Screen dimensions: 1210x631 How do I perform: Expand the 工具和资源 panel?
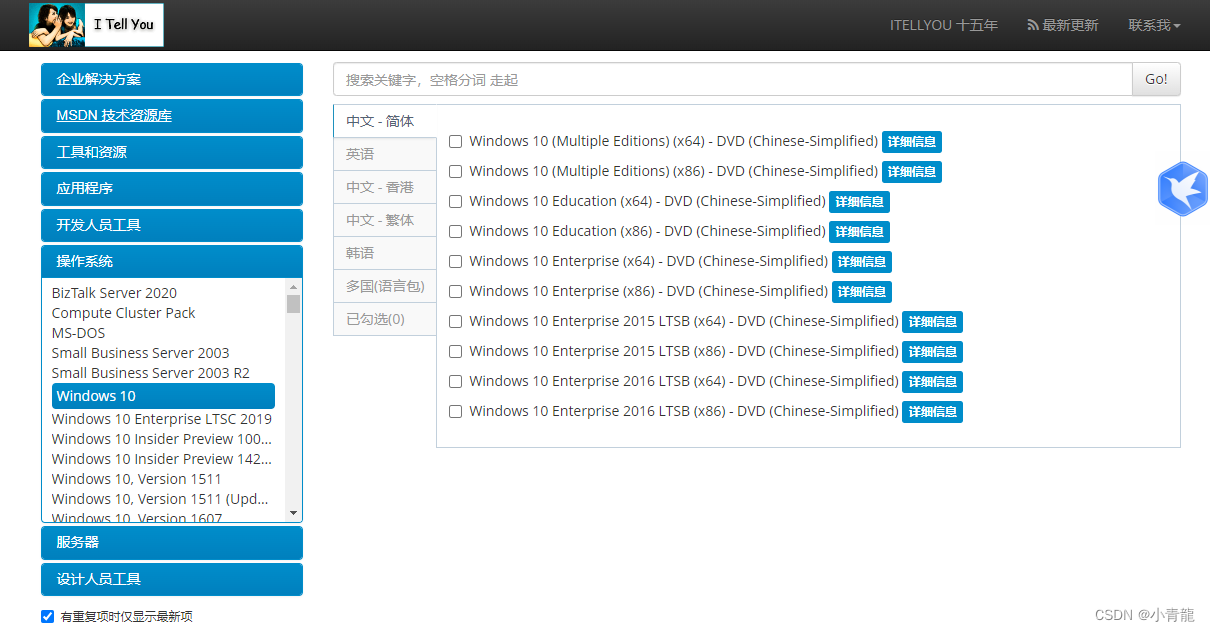point(172,152)
